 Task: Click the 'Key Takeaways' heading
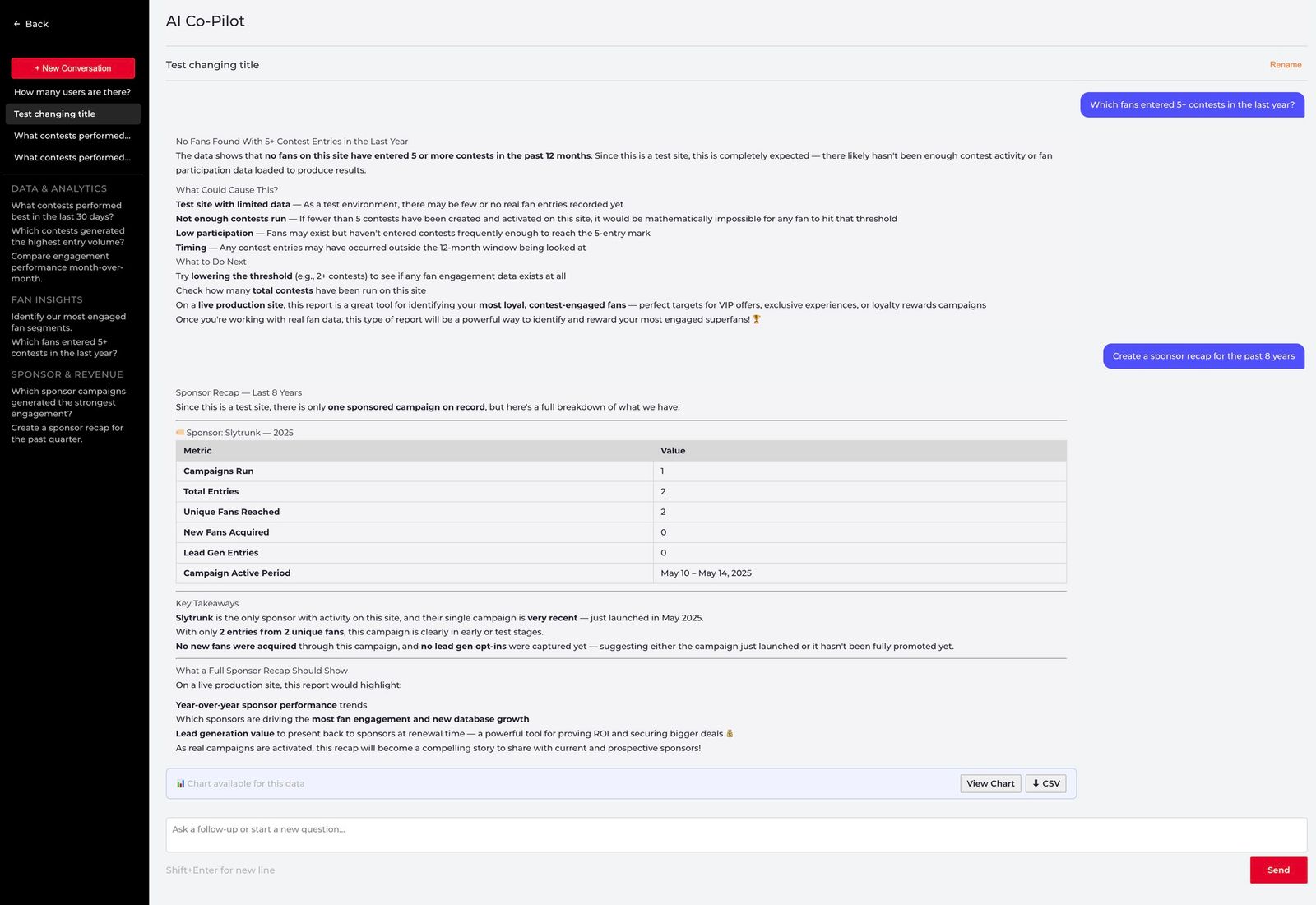point(207,604)
